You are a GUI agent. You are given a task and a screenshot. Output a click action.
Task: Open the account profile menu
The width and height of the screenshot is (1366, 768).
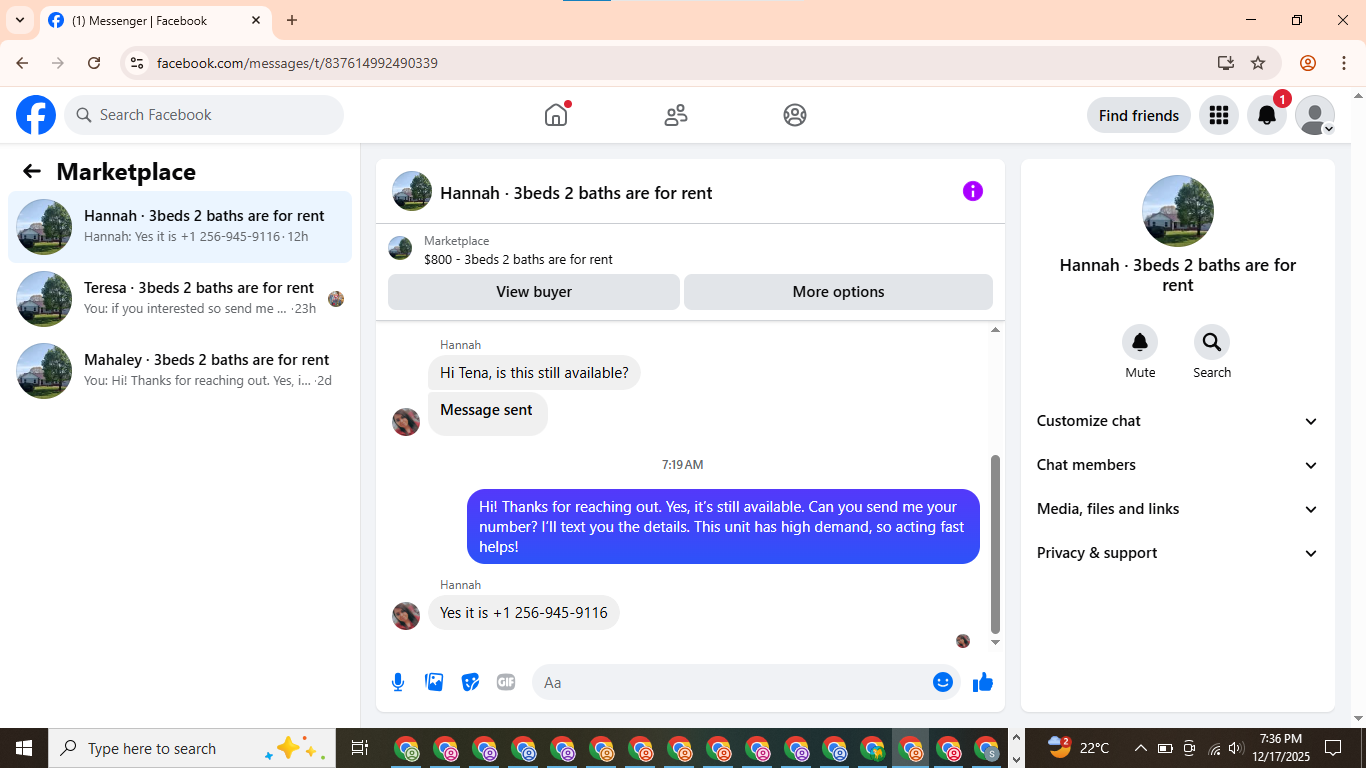(1315, 115)
